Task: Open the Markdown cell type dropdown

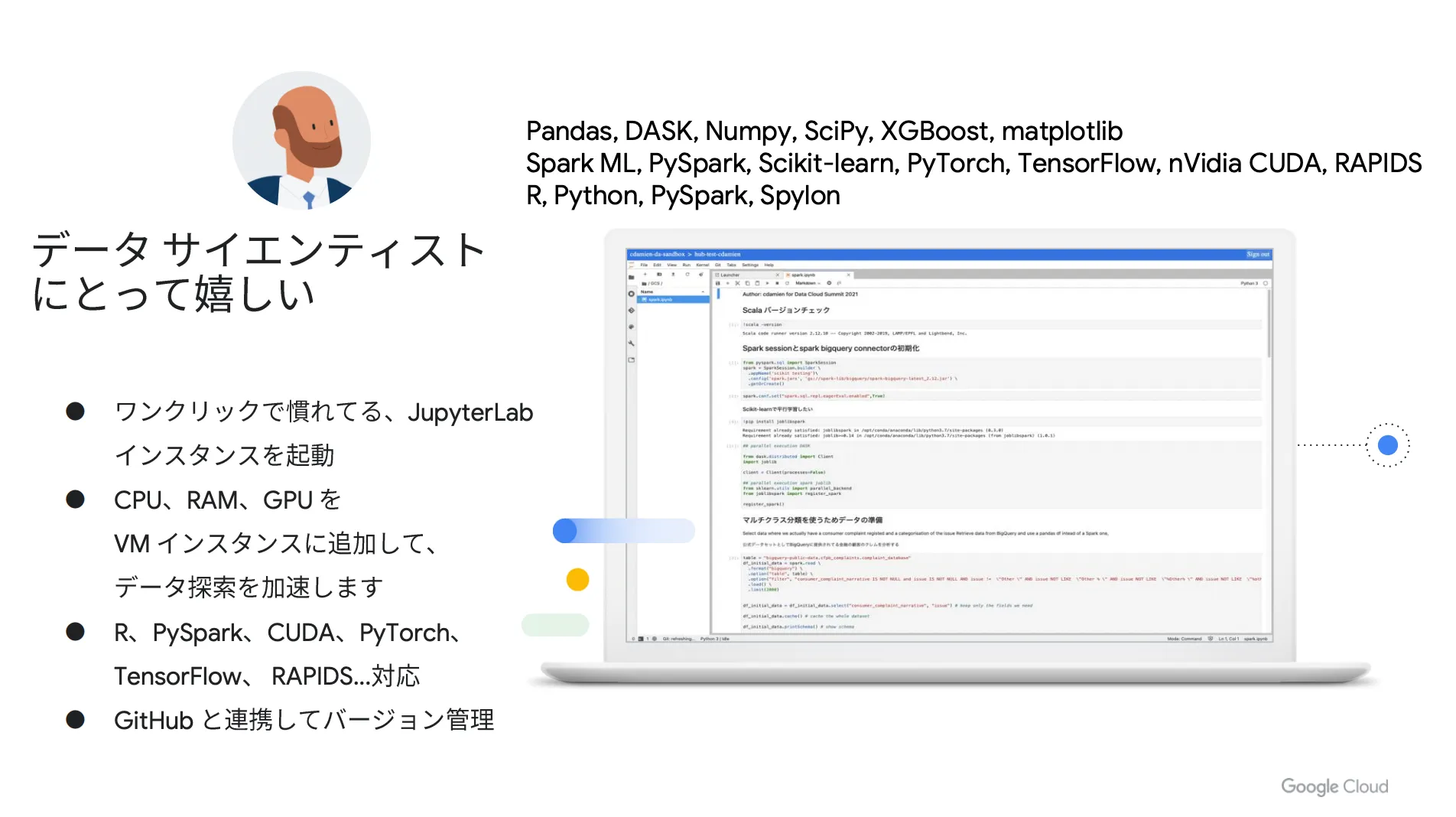Action: pyautogui.click(x=808, y=283)
